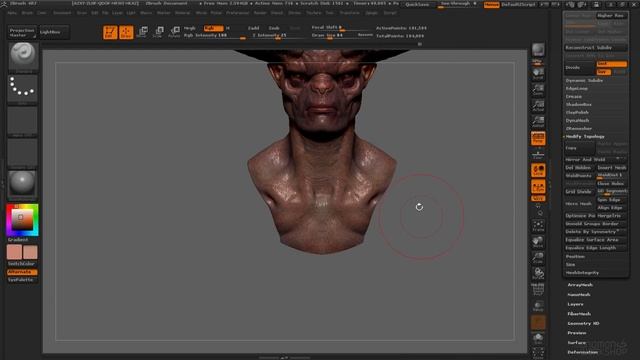The height and width of the screenshot is (360, 640).
Task: Toggle the Mrgb channel button
Action: tap(190, 28)
